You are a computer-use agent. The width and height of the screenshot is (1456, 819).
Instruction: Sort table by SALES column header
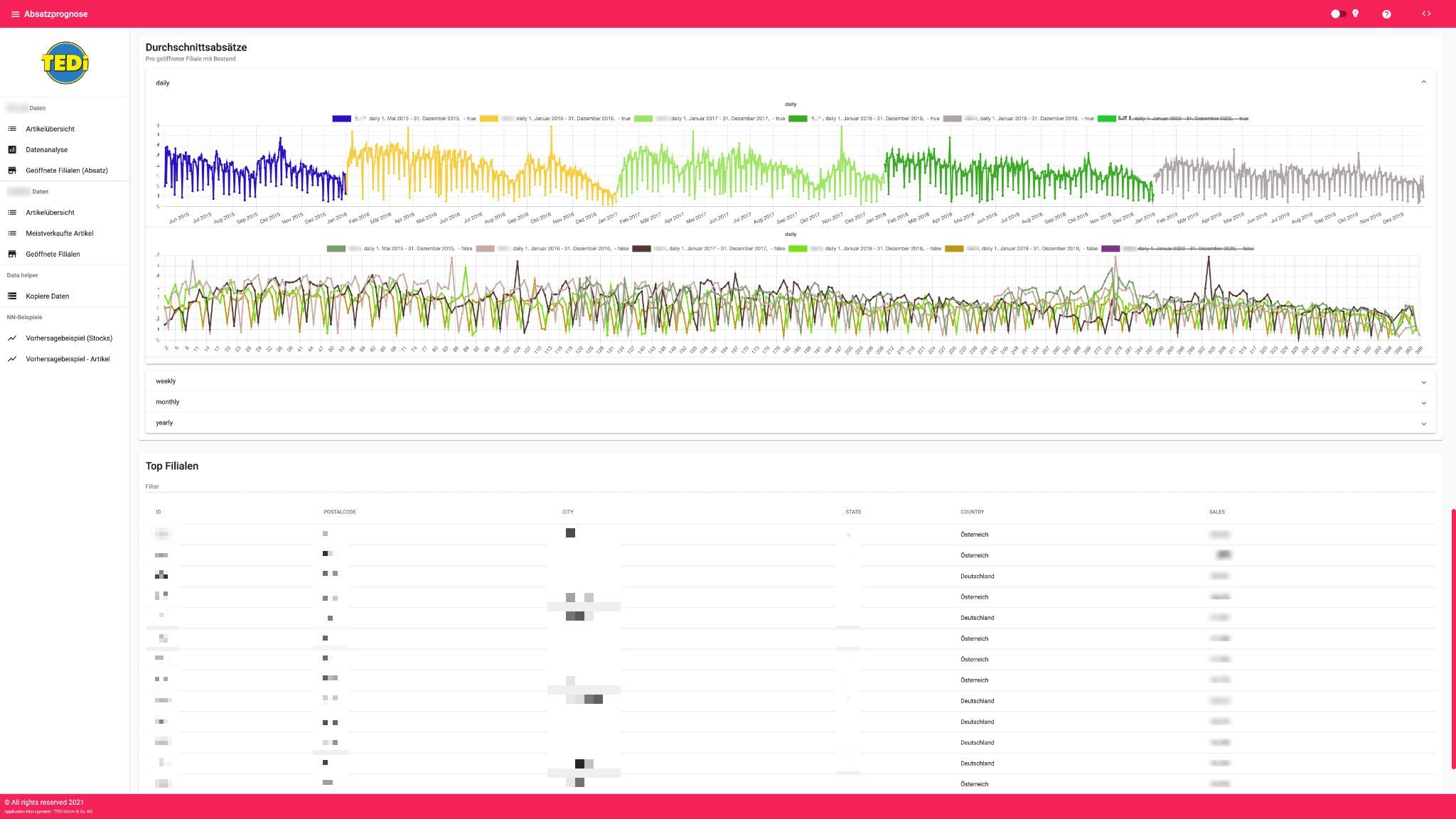point(1216,512)
